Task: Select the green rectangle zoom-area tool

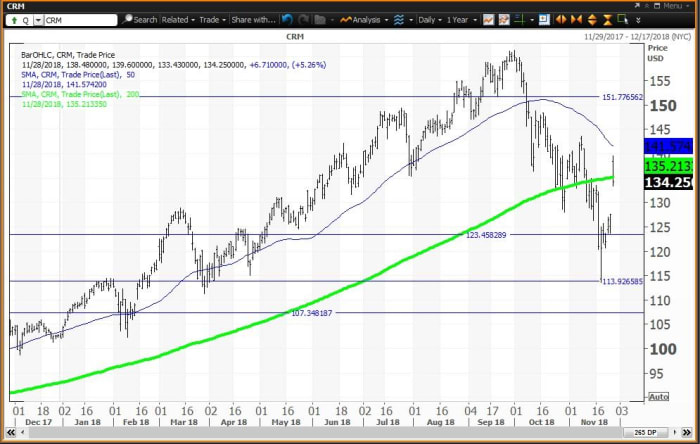Action: pyautogui.click(x=623, y=20)
